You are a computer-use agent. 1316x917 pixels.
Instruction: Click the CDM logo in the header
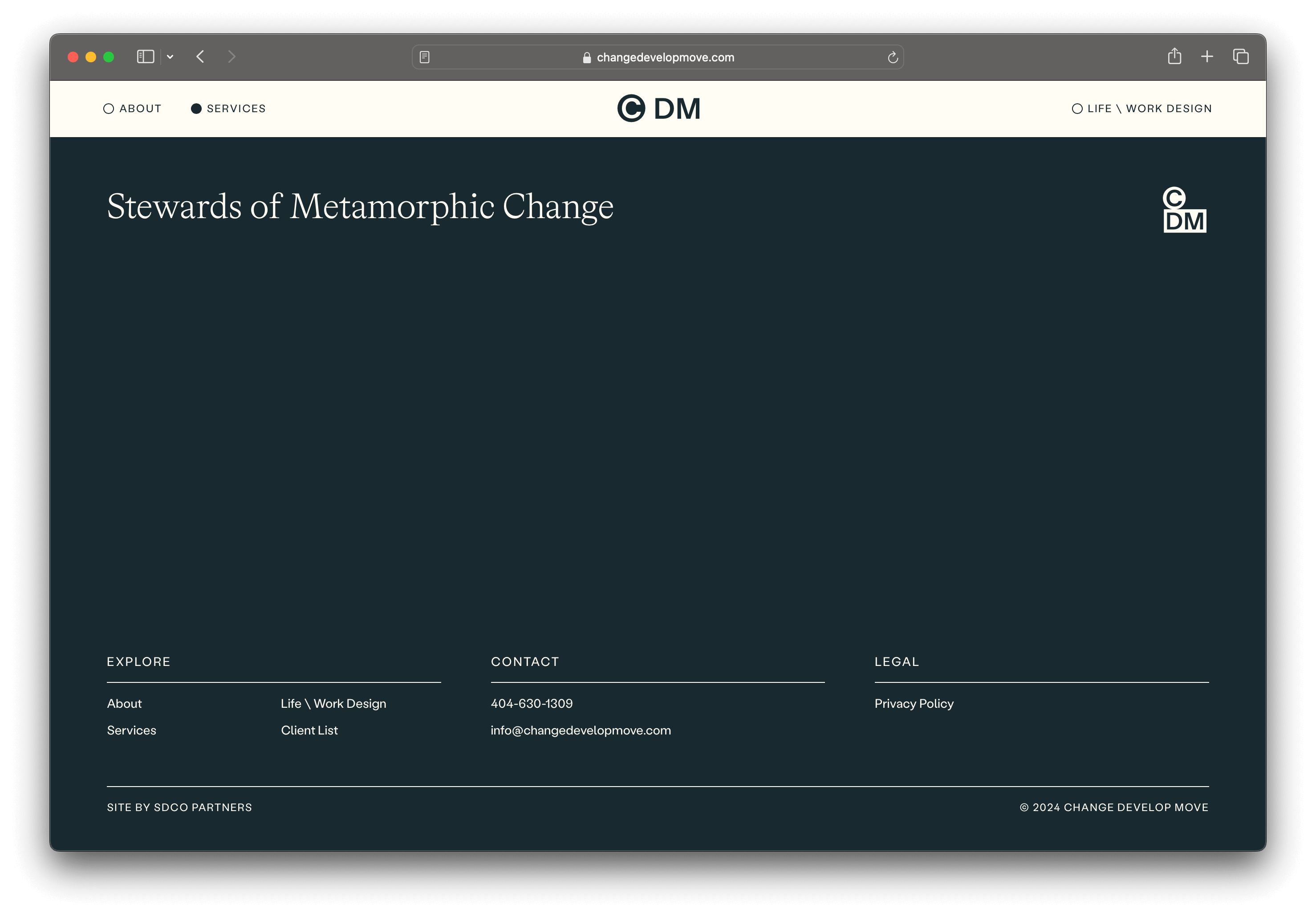658,108
